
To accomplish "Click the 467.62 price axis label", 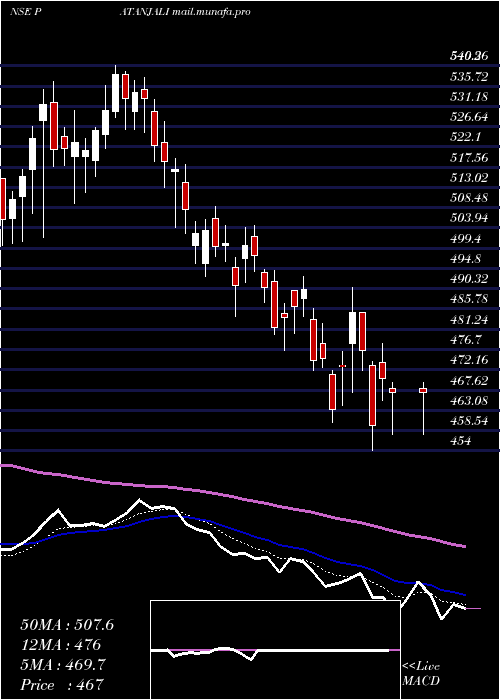I will 469,380.
